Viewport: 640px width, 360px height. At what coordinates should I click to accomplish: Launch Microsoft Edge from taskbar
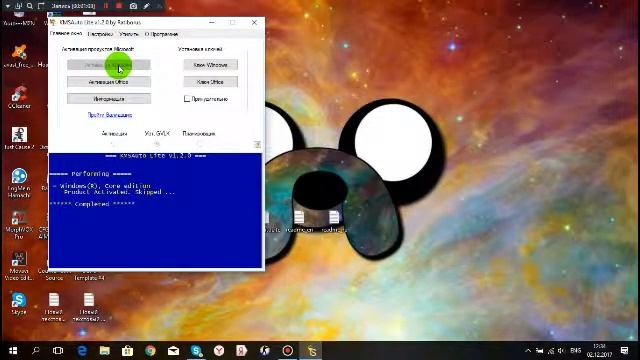(x=82, y=351)
